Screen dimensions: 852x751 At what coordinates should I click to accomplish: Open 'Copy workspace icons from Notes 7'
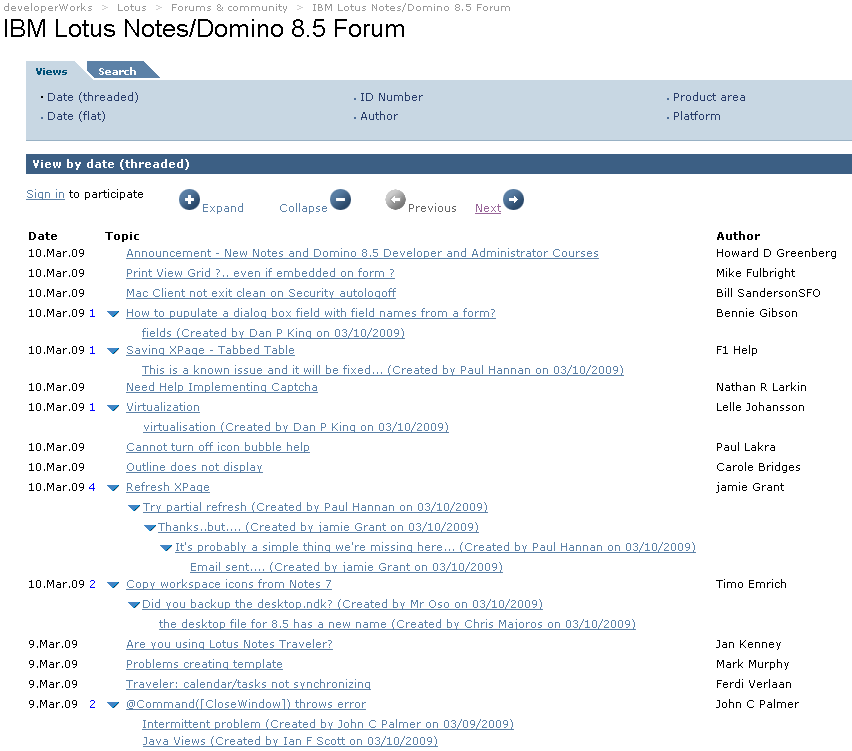tap(229, 584)
